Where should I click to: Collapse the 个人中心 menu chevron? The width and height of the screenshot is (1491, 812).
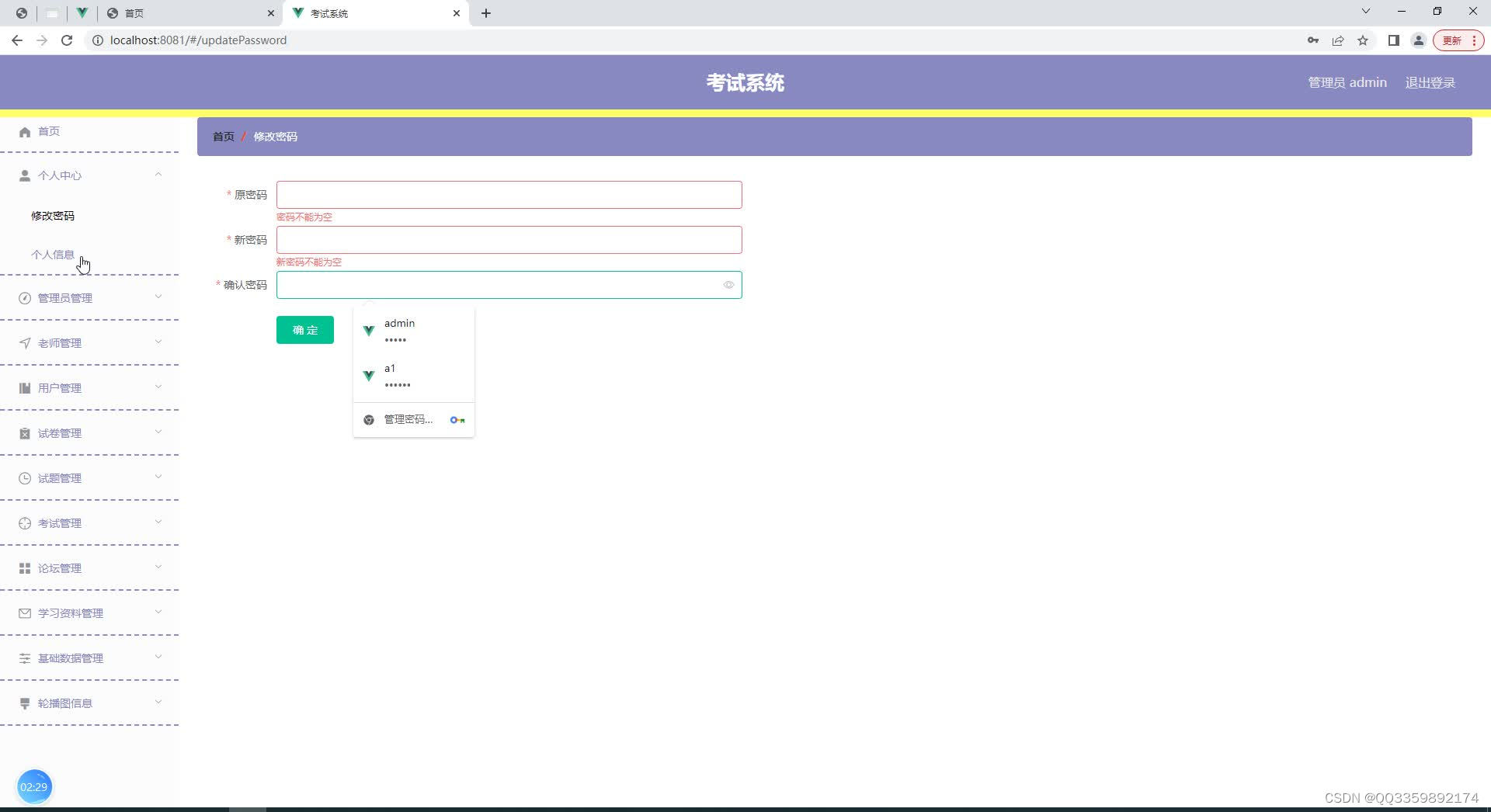pyautogui.click(x=158, y=175)
